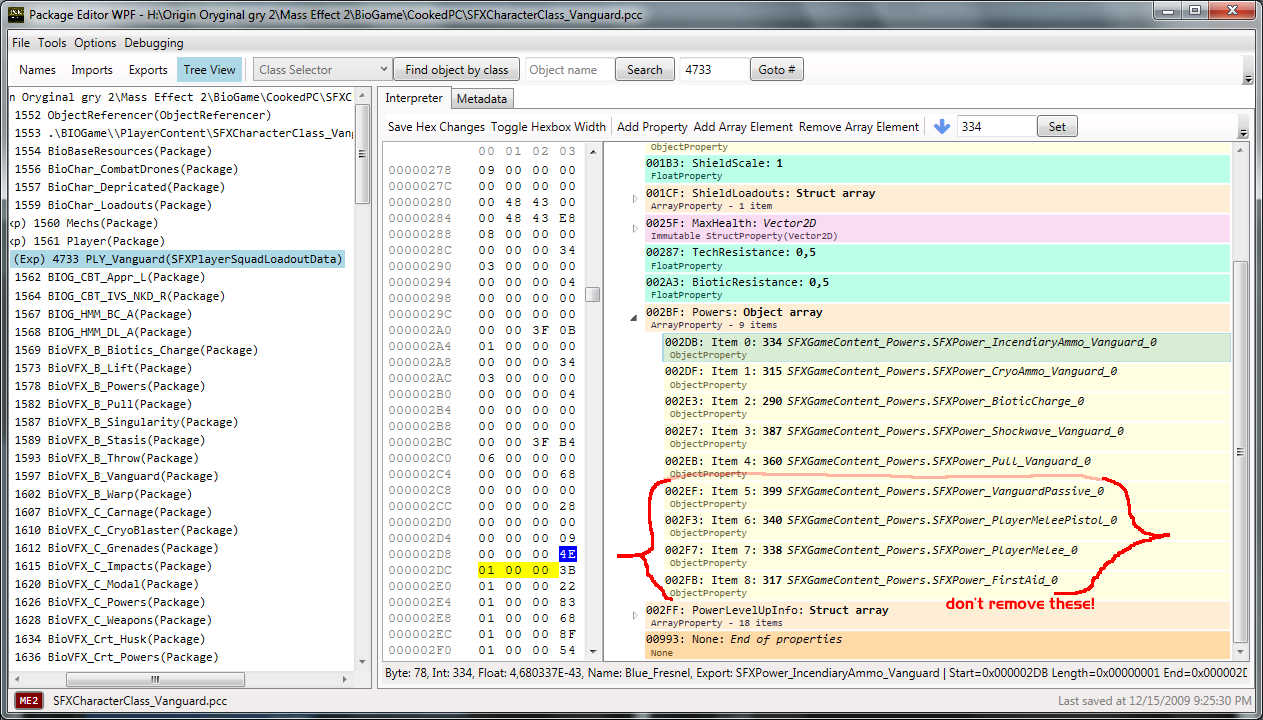
Task: Select Item 6 PlayerMeleePistol
Action: click(946, 526)
